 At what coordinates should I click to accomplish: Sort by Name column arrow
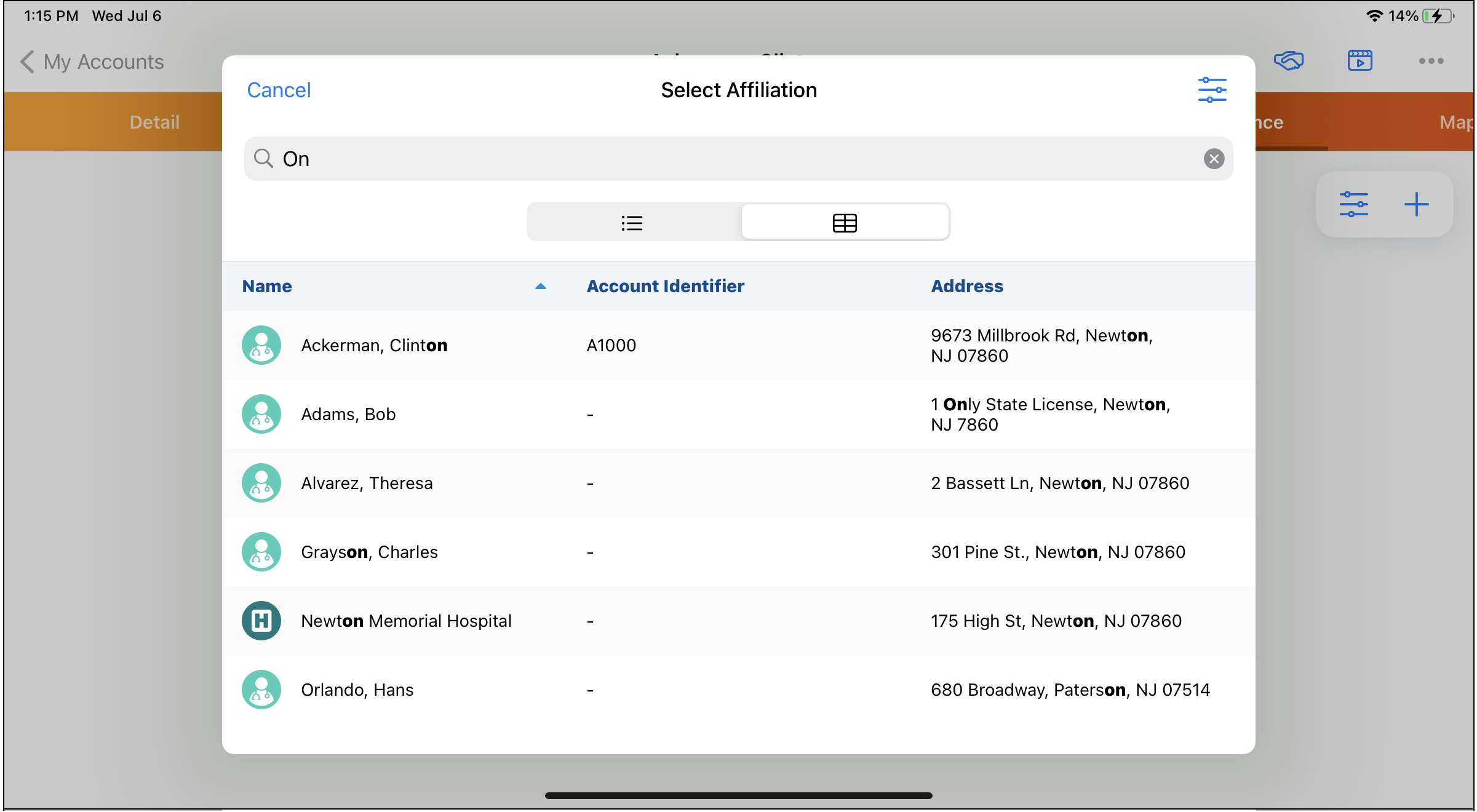pos(540,286)
